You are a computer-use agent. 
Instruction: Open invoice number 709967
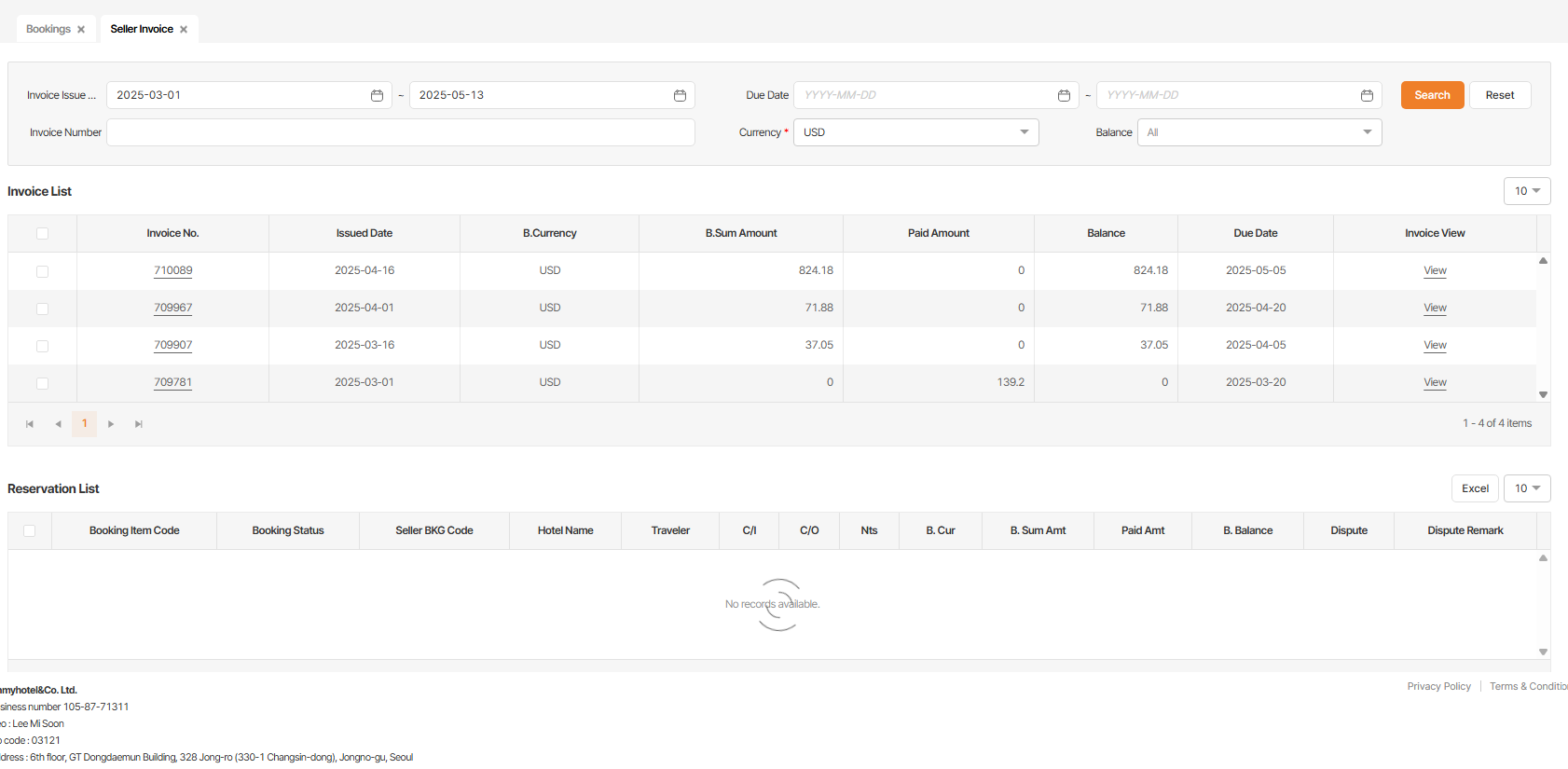tap(173, 309)
